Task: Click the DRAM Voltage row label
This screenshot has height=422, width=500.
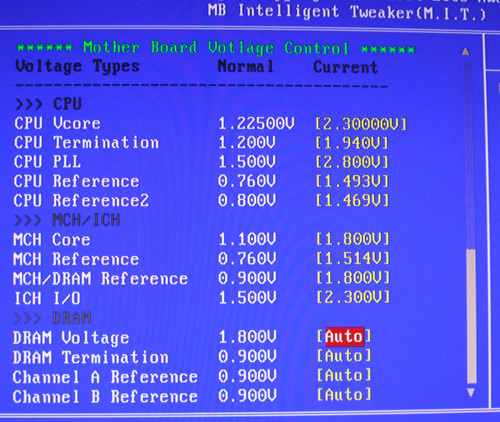Action: click(x=71, y=338)
